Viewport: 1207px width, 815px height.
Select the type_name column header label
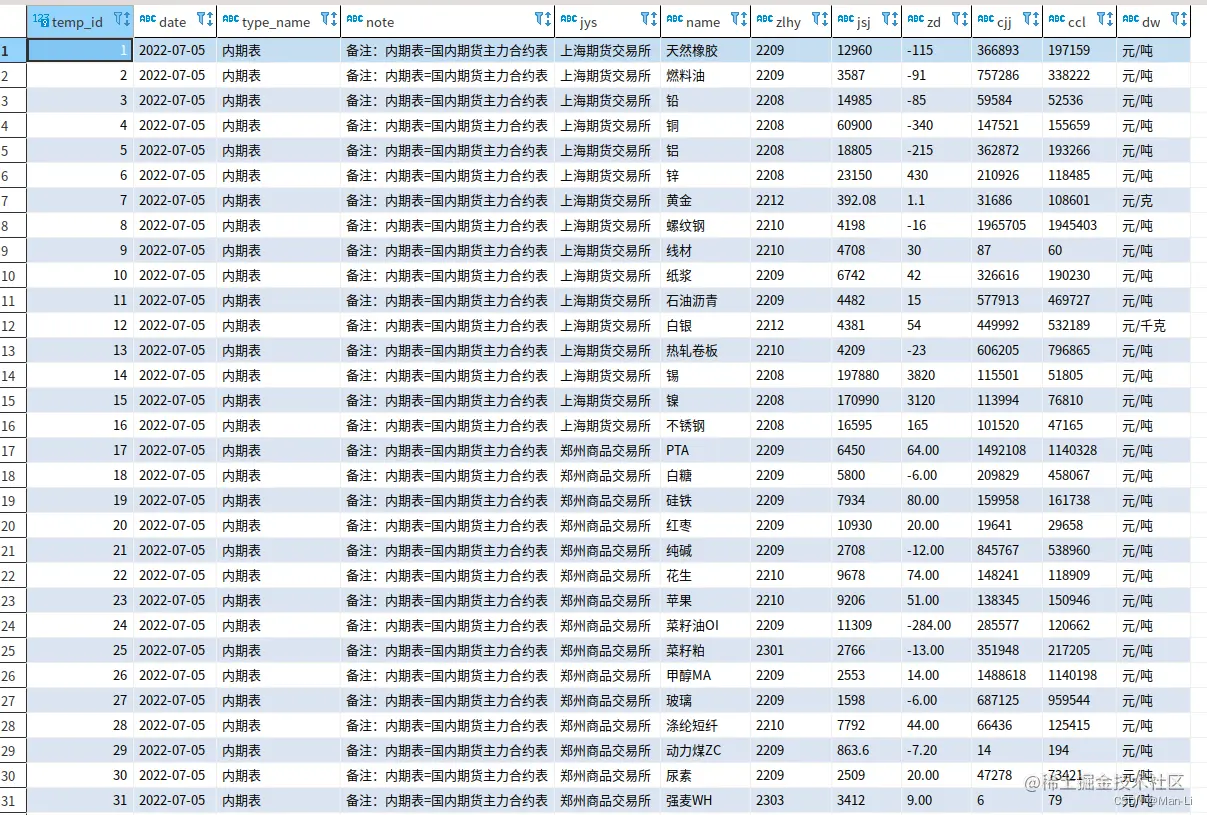click(x=276, y=22)
